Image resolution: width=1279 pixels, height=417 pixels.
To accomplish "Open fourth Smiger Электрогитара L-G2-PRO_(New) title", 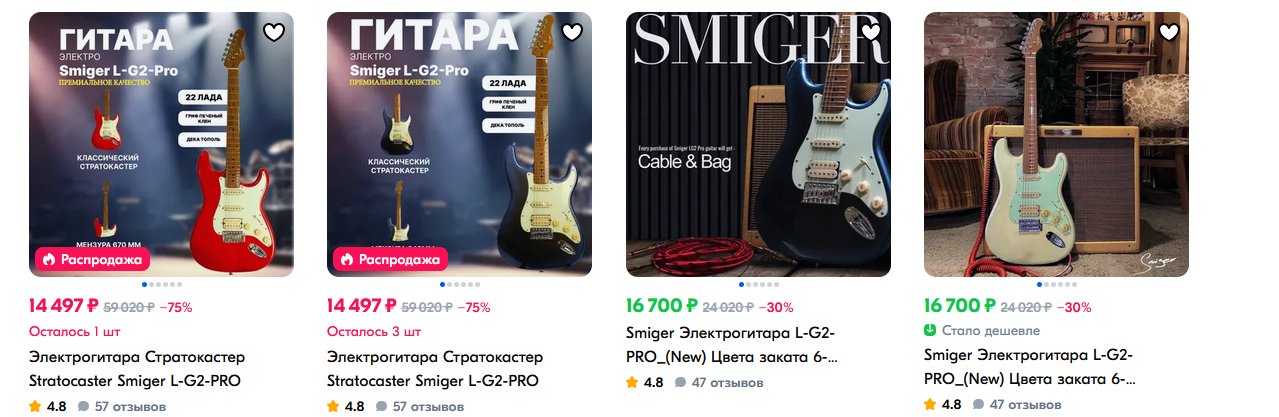I will (1030, 368).
